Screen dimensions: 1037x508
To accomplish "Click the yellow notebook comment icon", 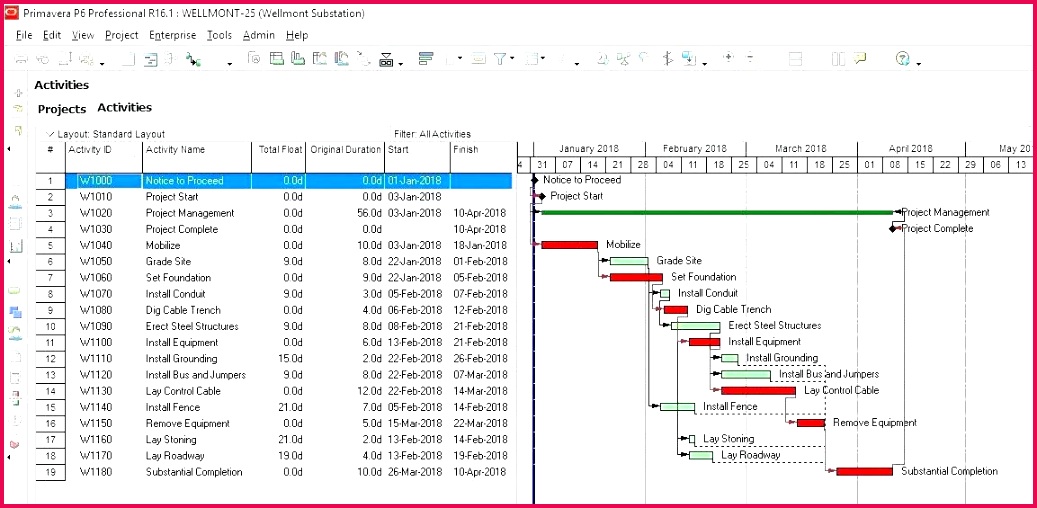I will pos(860,59).
